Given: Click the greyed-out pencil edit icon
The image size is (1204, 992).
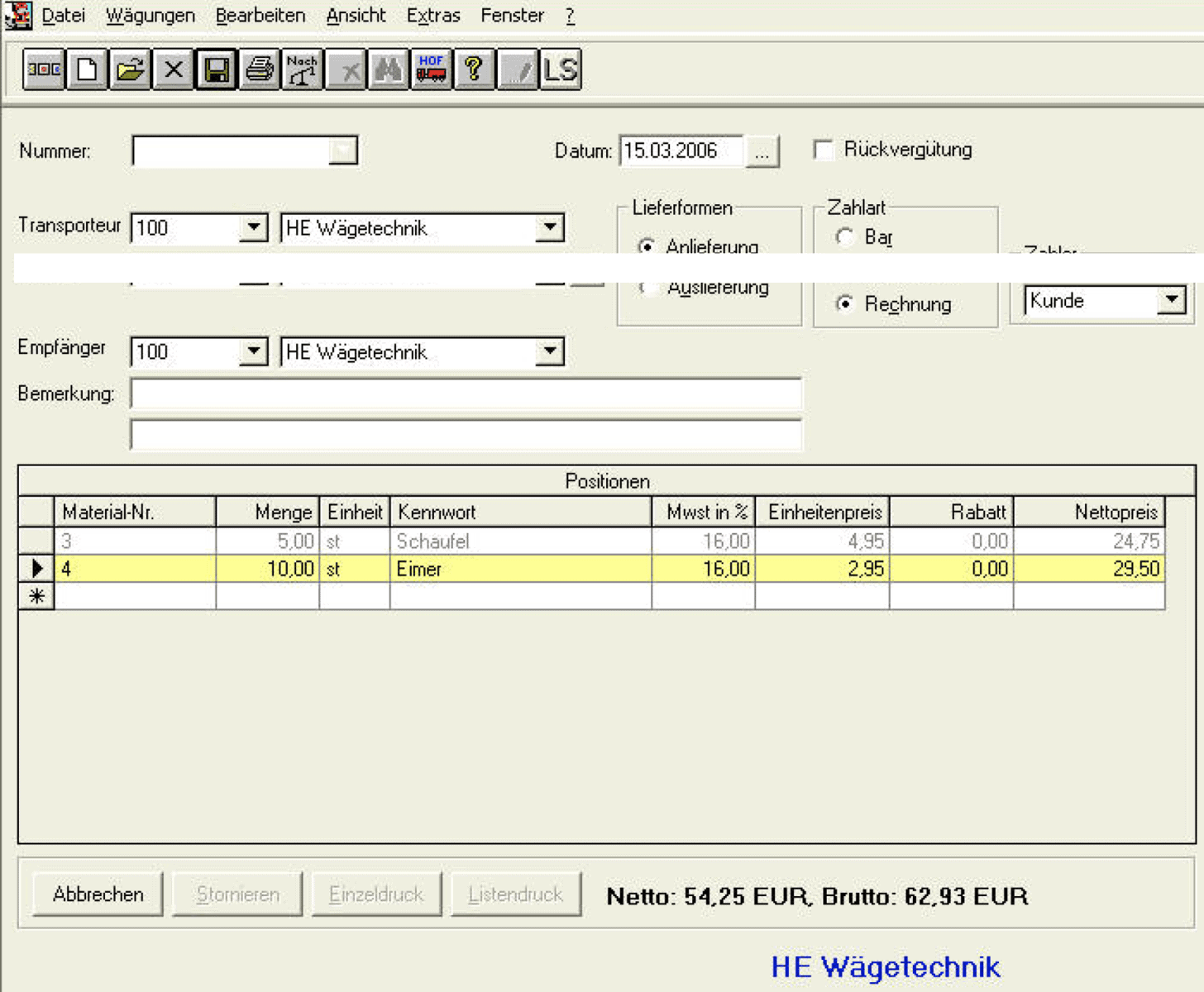Looking at the screenshot, I should point(518,69).
